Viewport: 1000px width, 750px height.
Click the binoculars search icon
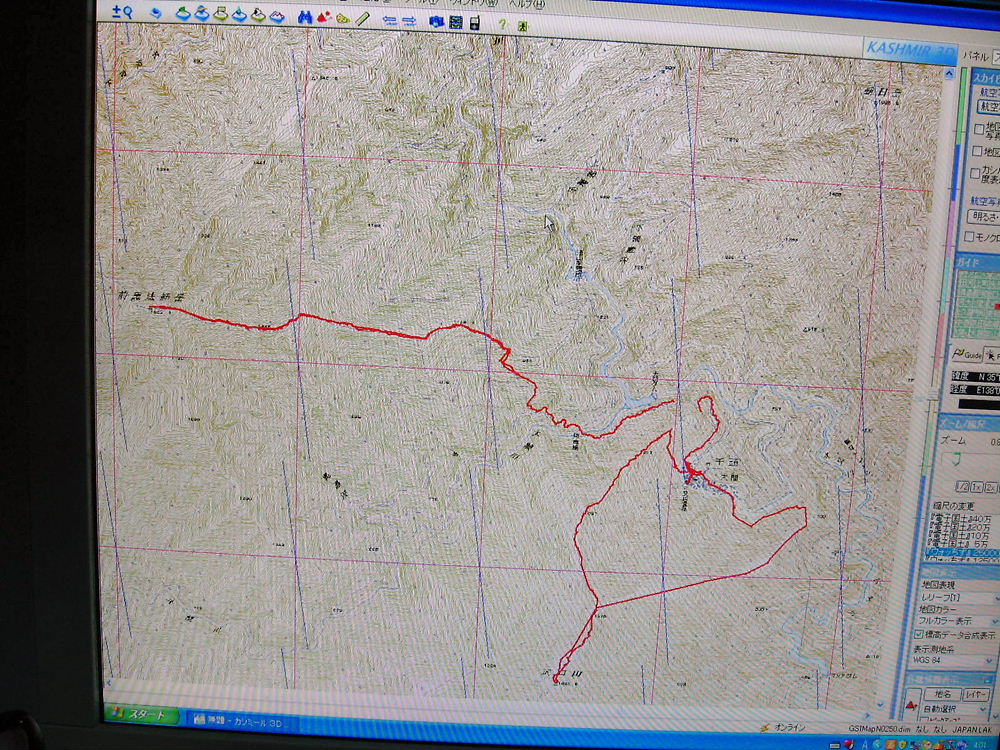(x=306, y=16)
